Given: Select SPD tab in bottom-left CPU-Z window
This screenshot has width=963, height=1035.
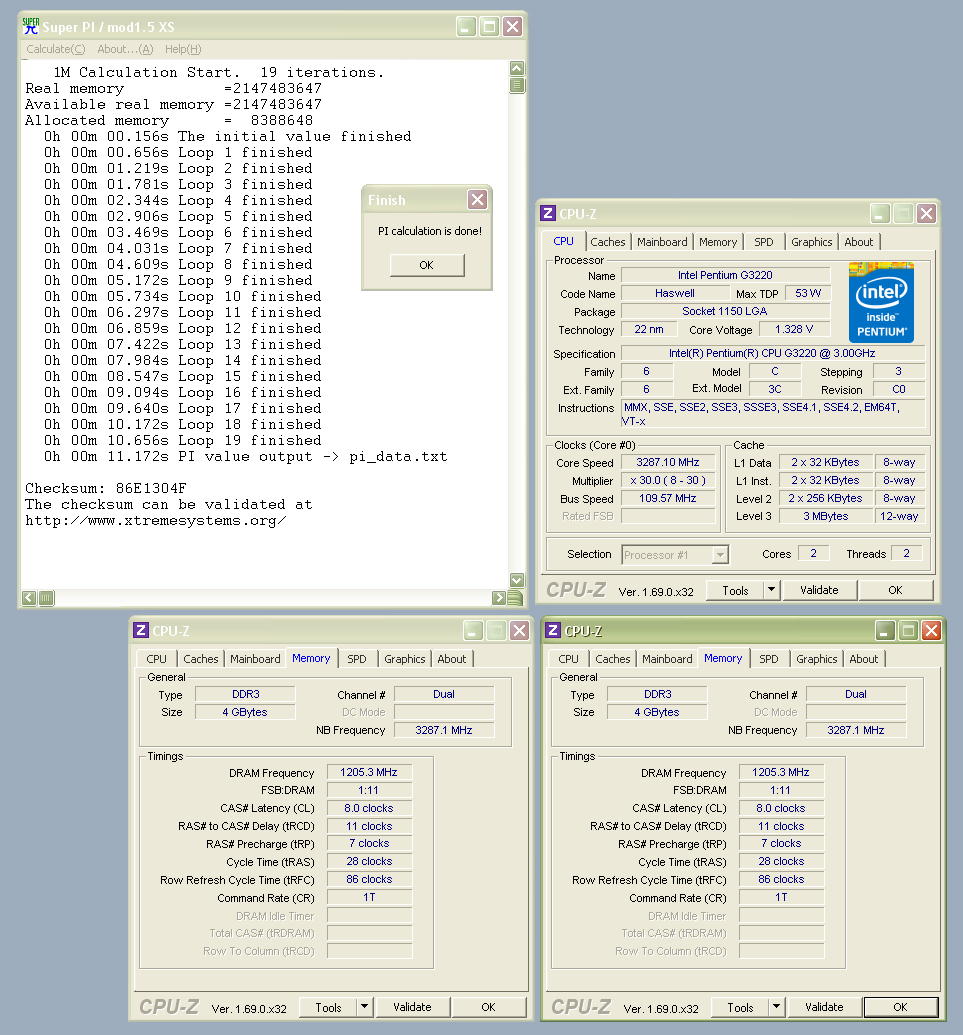Looking at the screenshot, I should tap(356, 659).
